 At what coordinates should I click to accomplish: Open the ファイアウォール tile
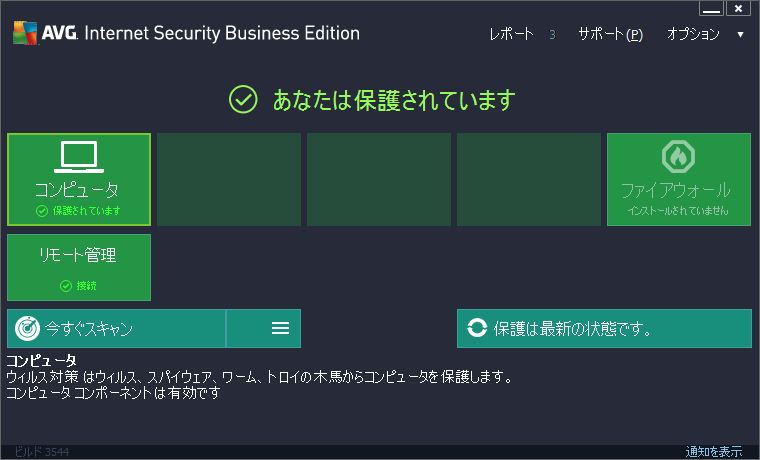pyautogui.click(x=679, y=179)
